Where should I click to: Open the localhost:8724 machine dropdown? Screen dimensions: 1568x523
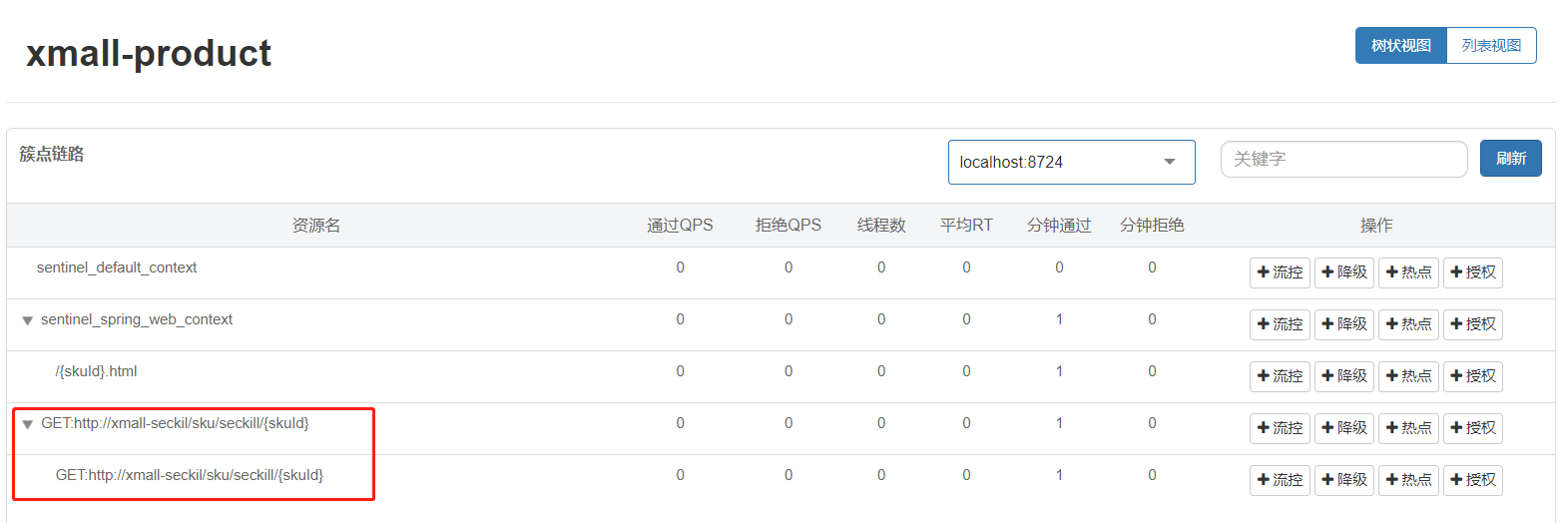pos(1071,162)
